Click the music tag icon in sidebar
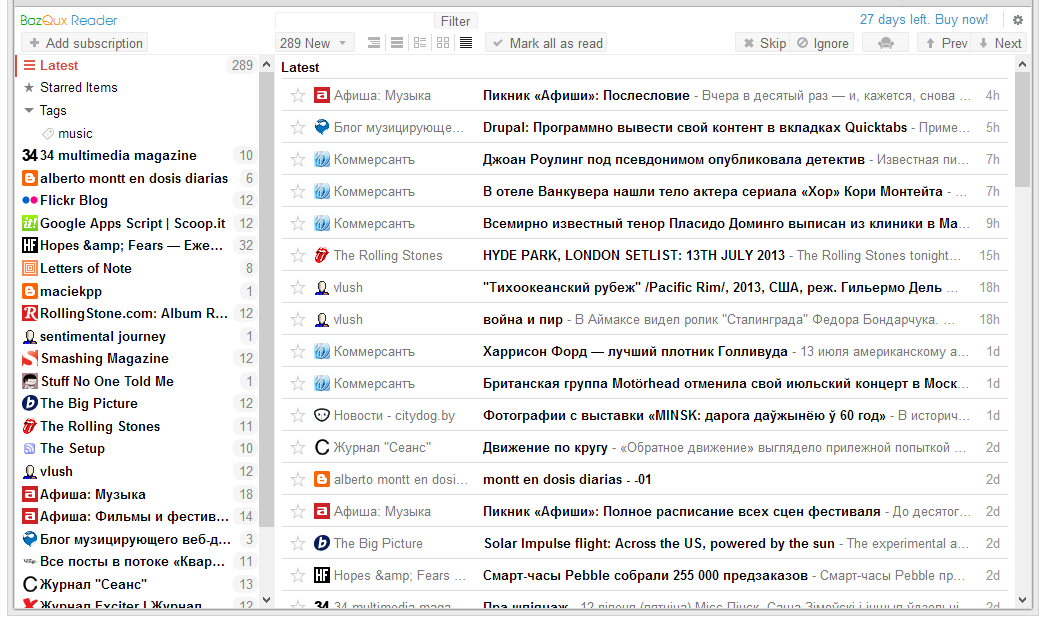 48,133
